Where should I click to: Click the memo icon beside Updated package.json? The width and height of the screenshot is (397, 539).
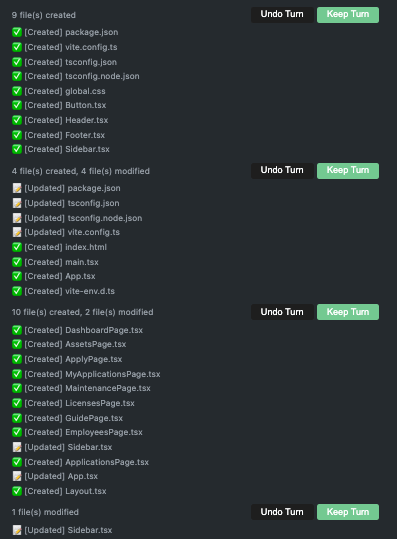click(17, 188)
